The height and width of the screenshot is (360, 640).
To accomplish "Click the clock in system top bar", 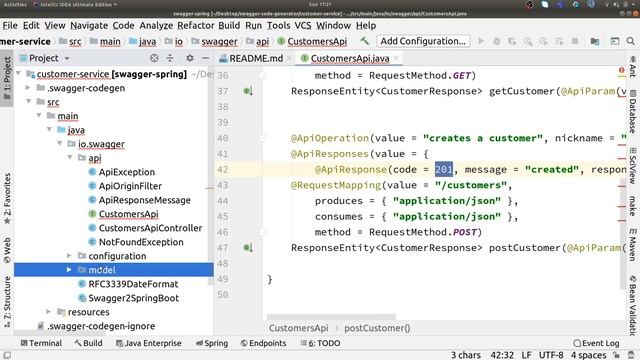I will pos(320,4).
